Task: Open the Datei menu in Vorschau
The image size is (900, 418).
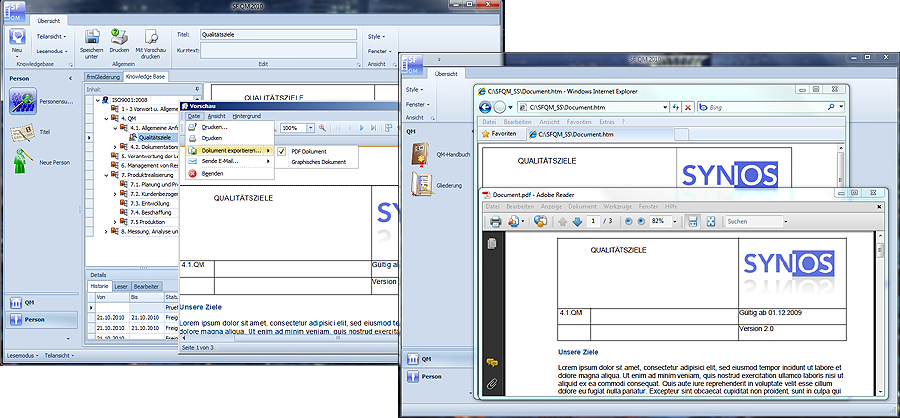Action: pos(194,116)
